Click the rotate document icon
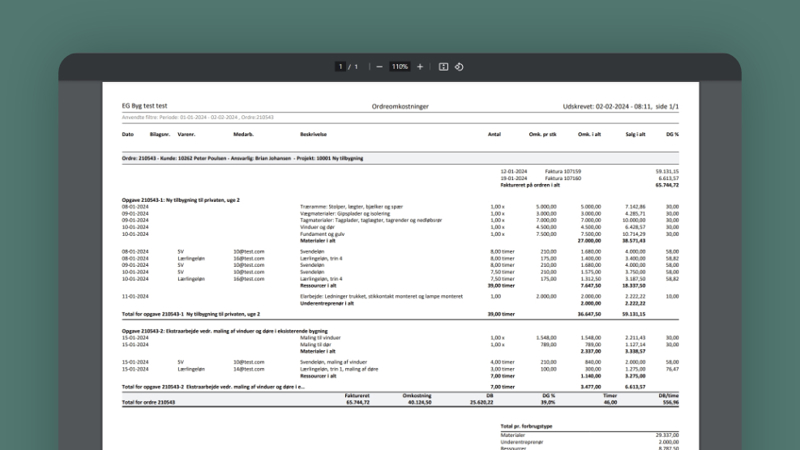800x450 pixels. pyautogui.click(x=459, y=67)
